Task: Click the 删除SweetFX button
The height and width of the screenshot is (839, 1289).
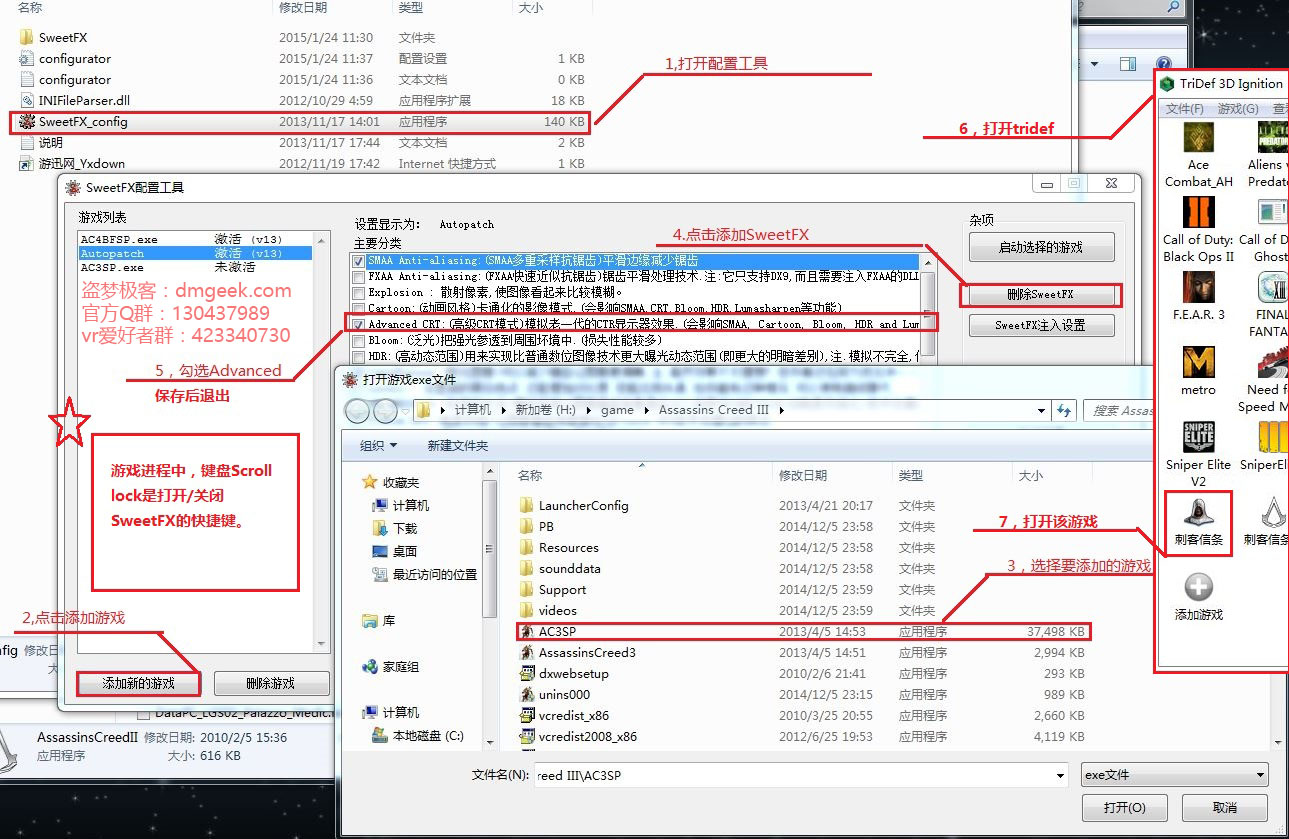Action: click(1041, 295)
